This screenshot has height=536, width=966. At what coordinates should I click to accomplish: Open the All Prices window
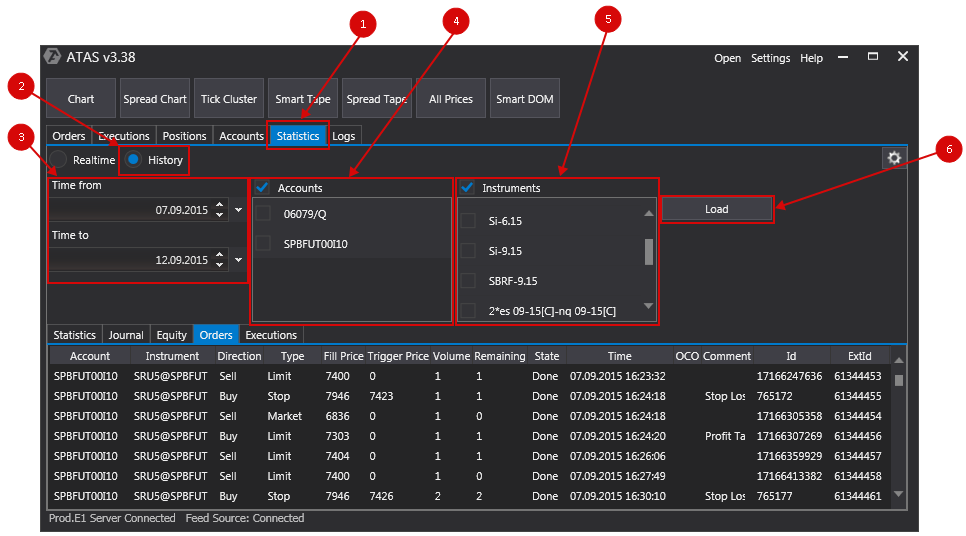[x=450, y=99]
